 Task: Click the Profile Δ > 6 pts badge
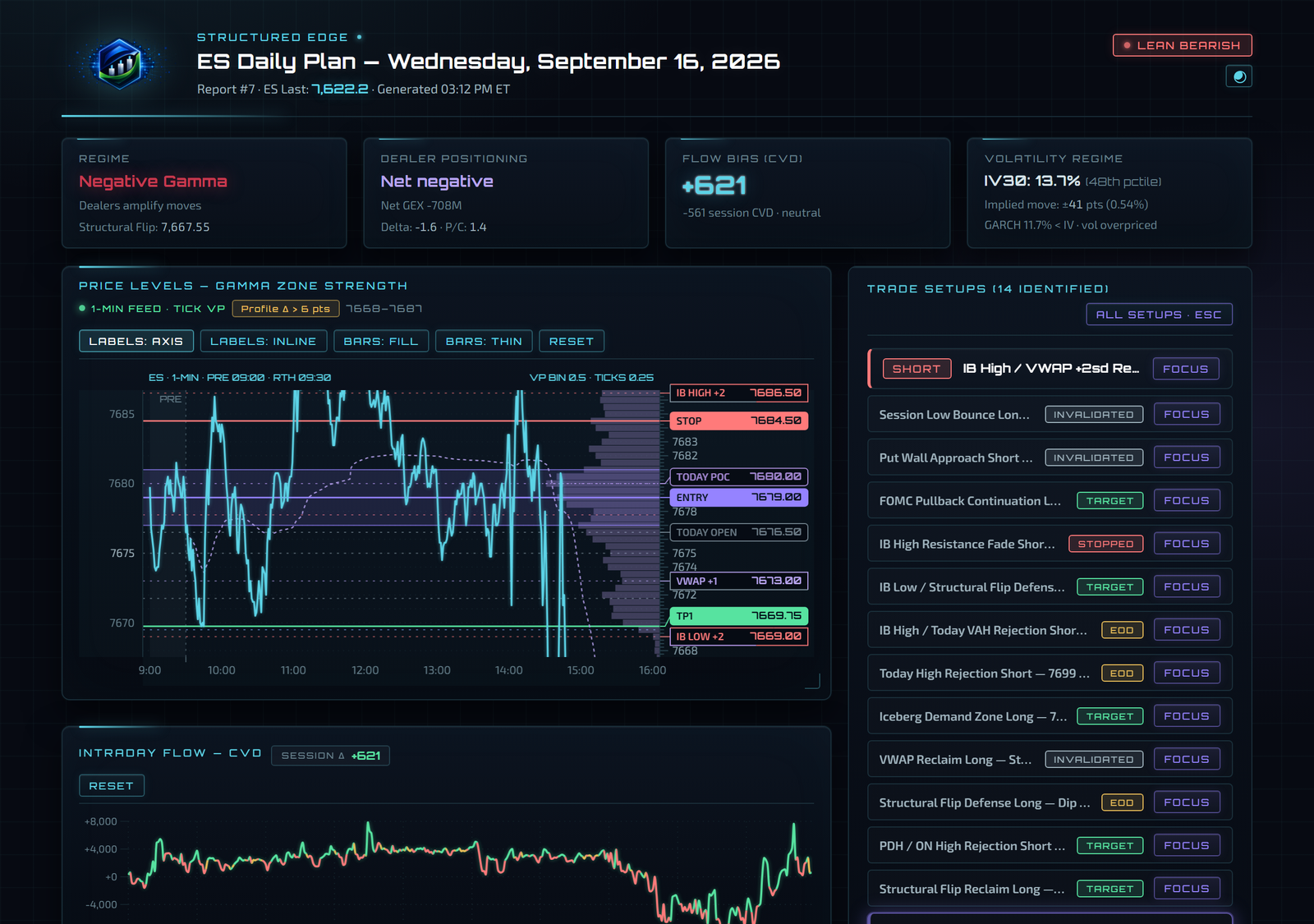tap(285, 309)
